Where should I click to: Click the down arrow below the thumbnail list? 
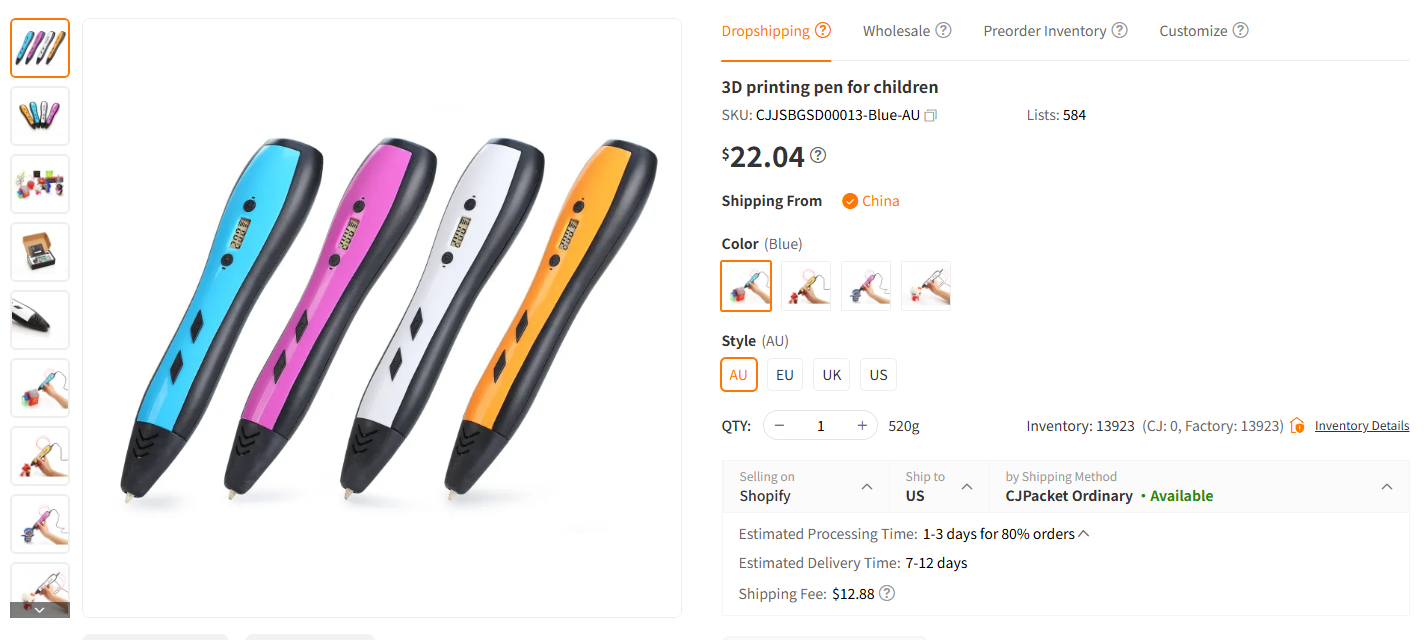(39, 608)
